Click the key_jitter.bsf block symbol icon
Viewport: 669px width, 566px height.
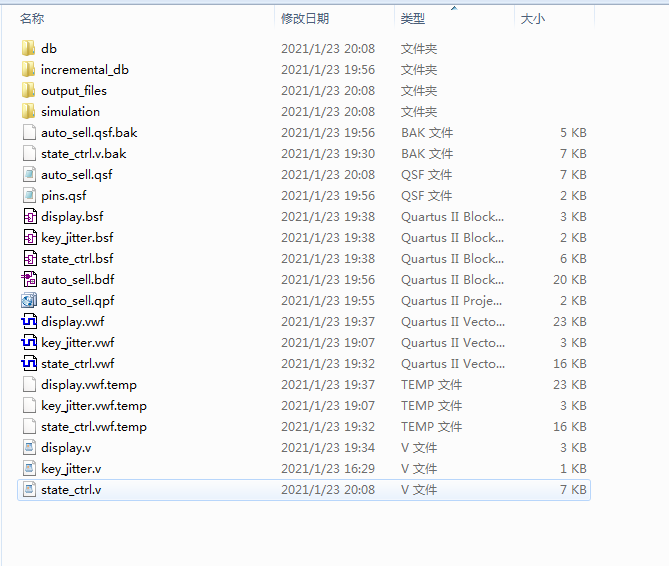click(x=29, y=237)
